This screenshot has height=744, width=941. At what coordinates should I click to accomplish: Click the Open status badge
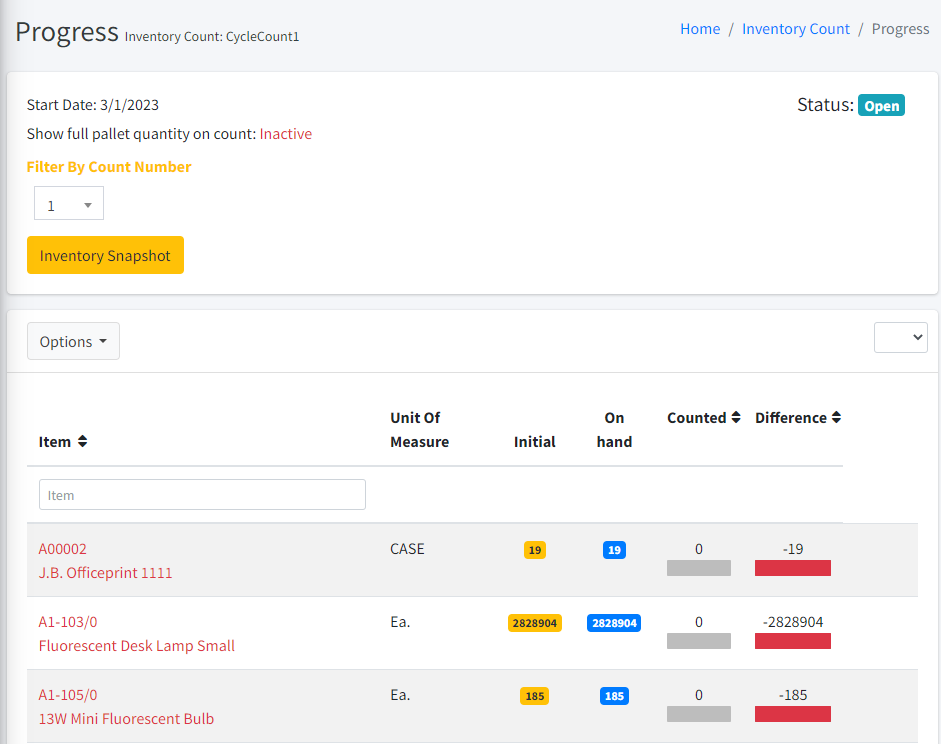coord(881,106)
